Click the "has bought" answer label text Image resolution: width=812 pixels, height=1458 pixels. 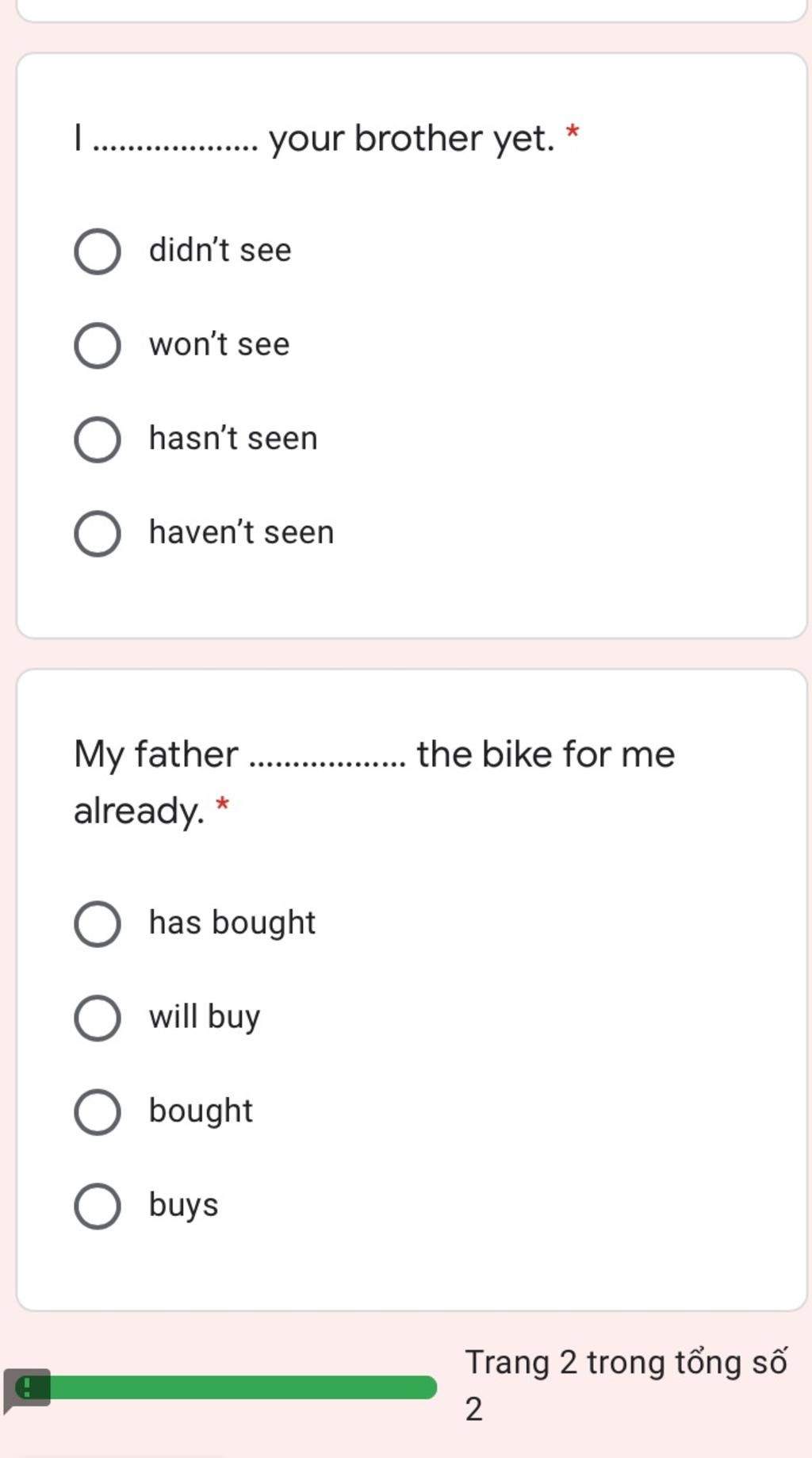(x=232, y=923)
